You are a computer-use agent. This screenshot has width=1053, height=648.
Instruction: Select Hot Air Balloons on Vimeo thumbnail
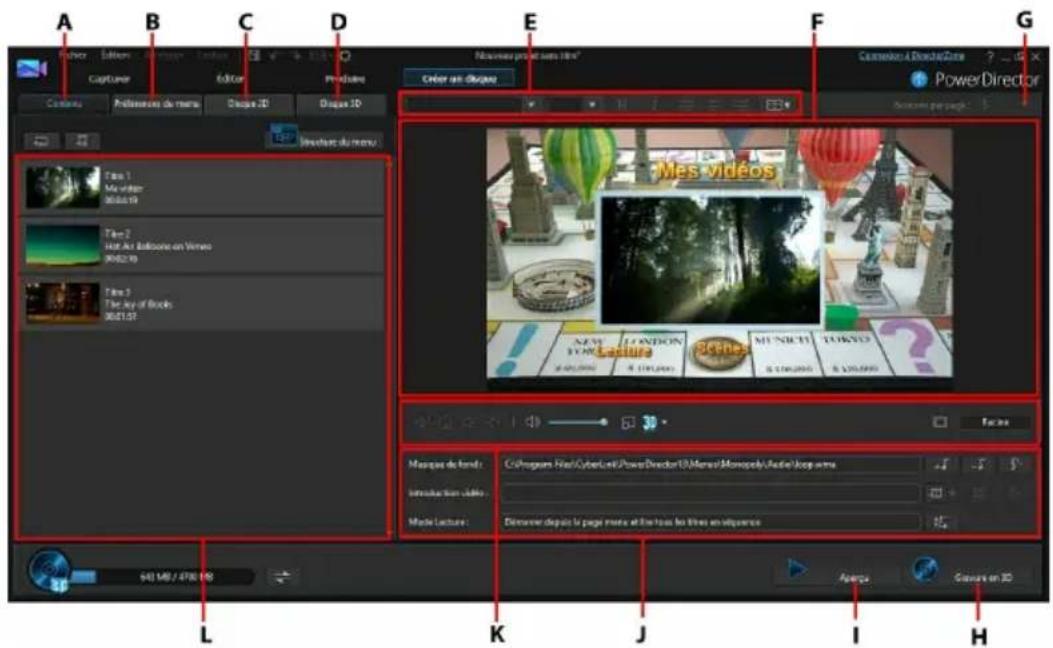coord(62,245)
